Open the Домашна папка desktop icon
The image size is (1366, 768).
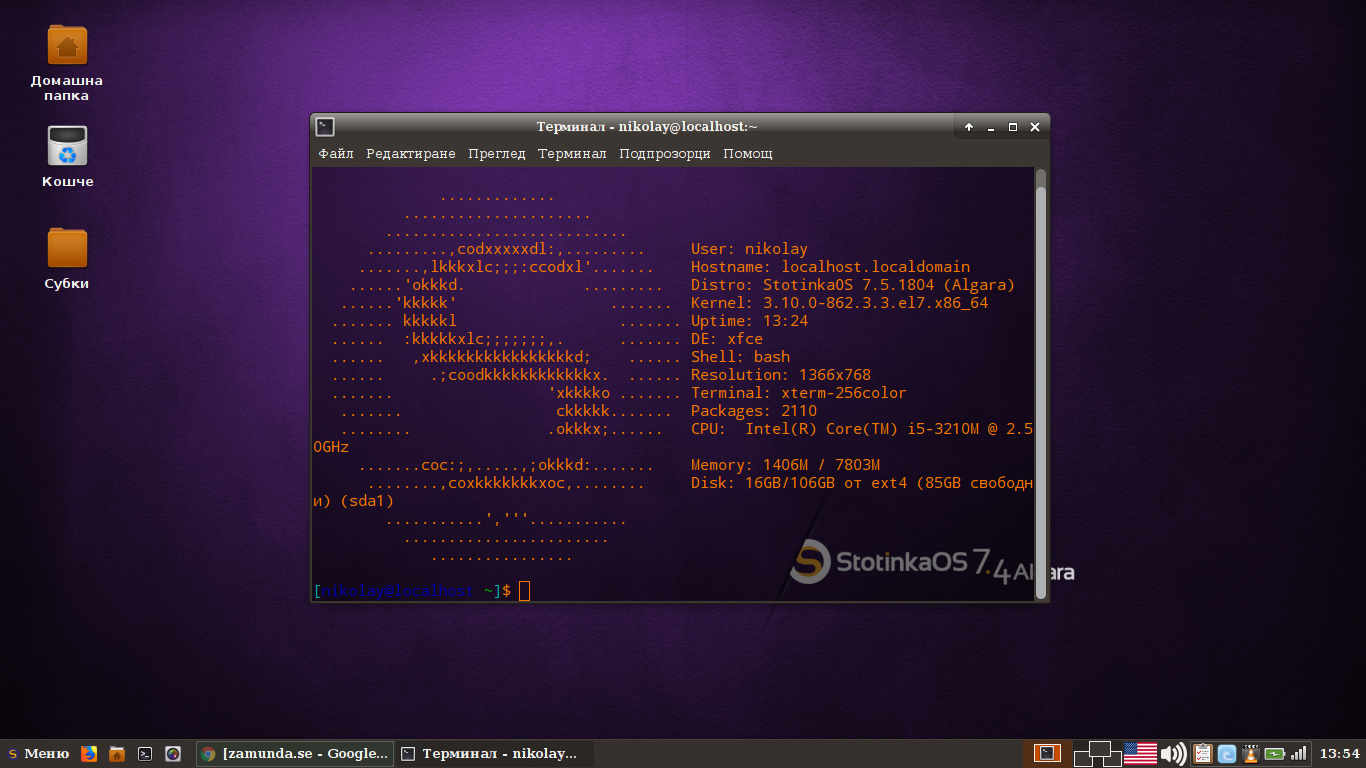(x=67, y=62)
